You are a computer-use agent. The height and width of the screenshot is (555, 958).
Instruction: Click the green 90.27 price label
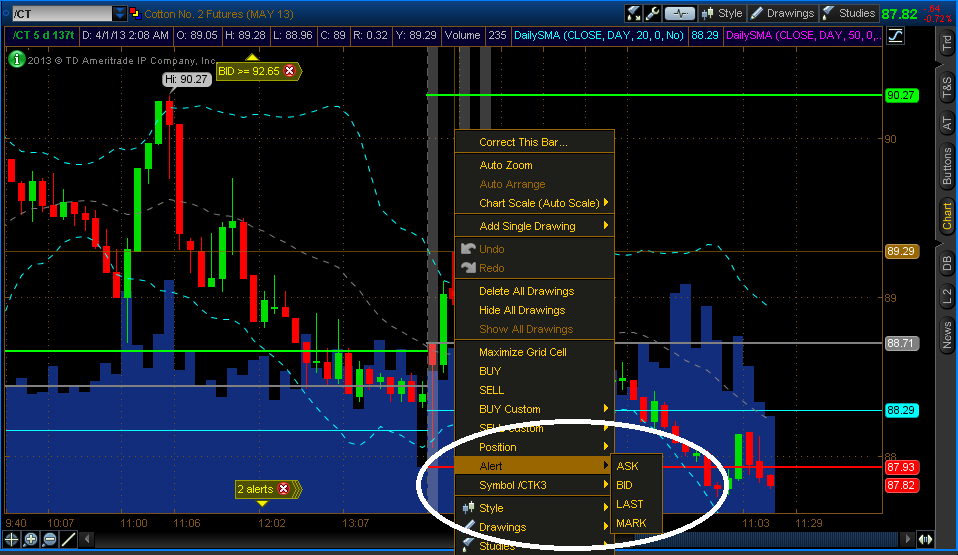tap(901, 95)
